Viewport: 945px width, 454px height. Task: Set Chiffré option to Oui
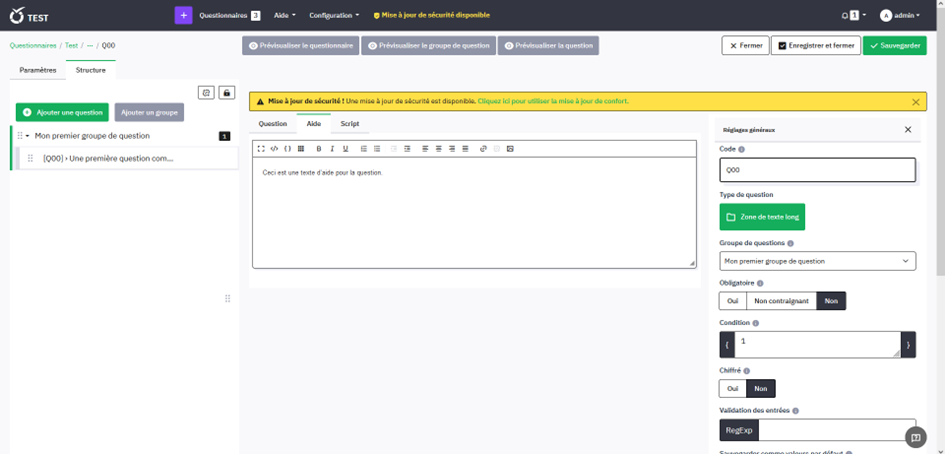point(732,389)
